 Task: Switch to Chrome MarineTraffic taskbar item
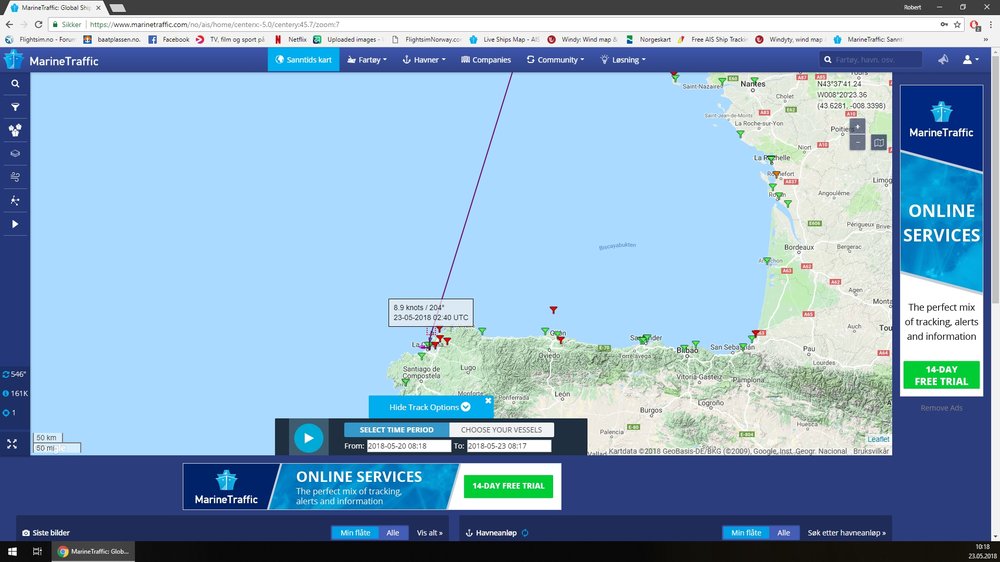[94, 551]
